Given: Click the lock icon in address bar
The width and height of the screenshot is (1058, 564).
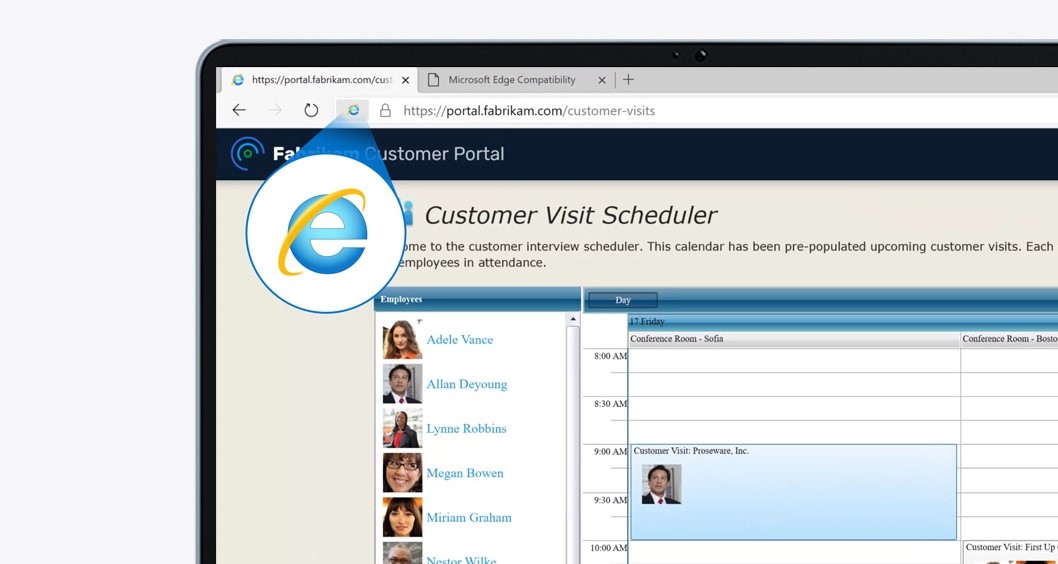Looking at the screenshot, I should [385, 111].
